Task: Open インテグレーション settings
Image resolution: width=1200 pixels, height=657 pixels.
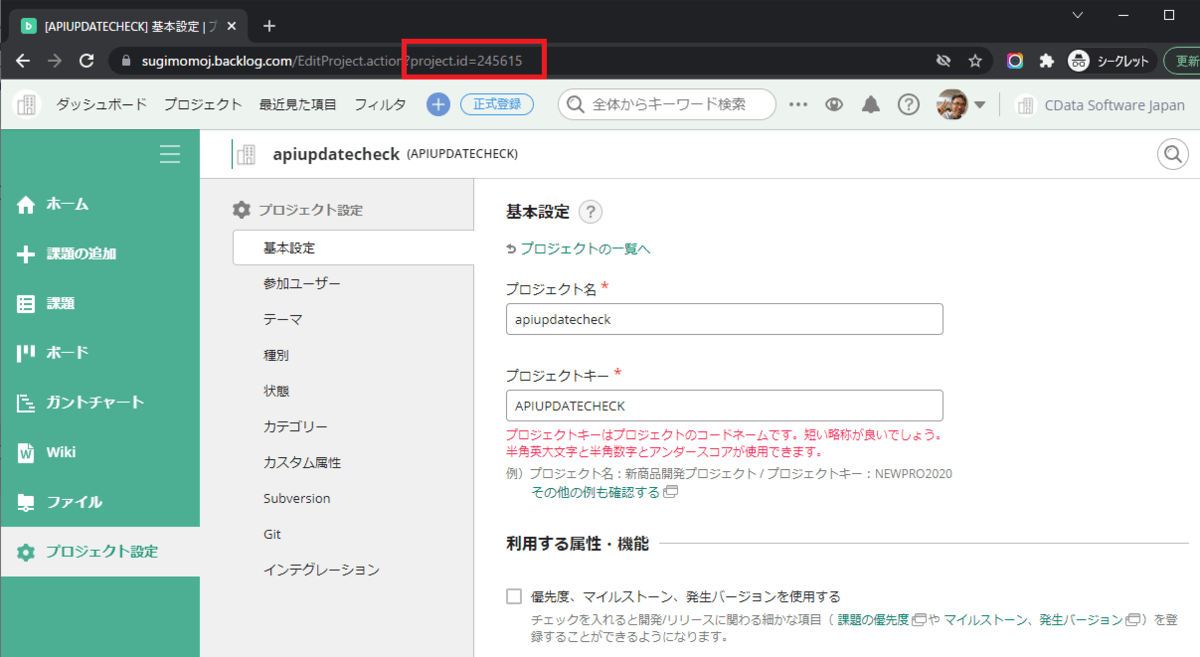Action: pyautogui.click(x=321, y=570)
